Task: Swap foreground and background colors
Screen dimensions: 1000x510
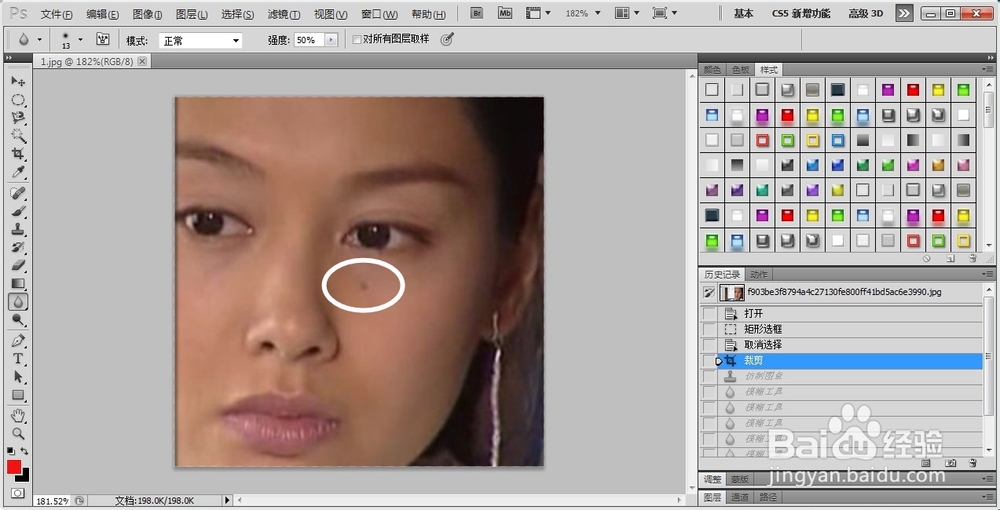Action: pos(25,451)
